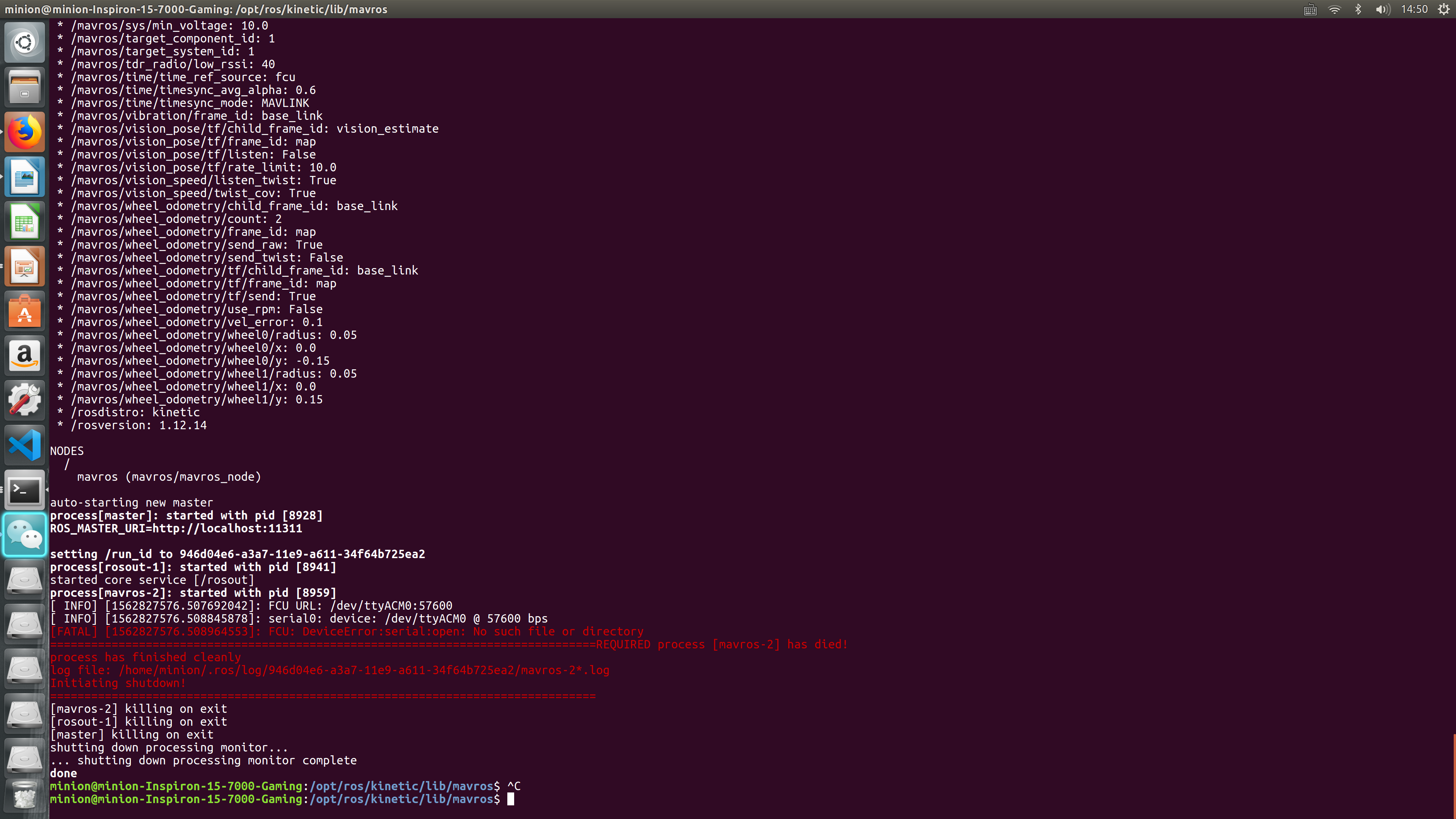Launch System Settings tool
Viewport: 1456px width, 819px height.
(24, 400)
